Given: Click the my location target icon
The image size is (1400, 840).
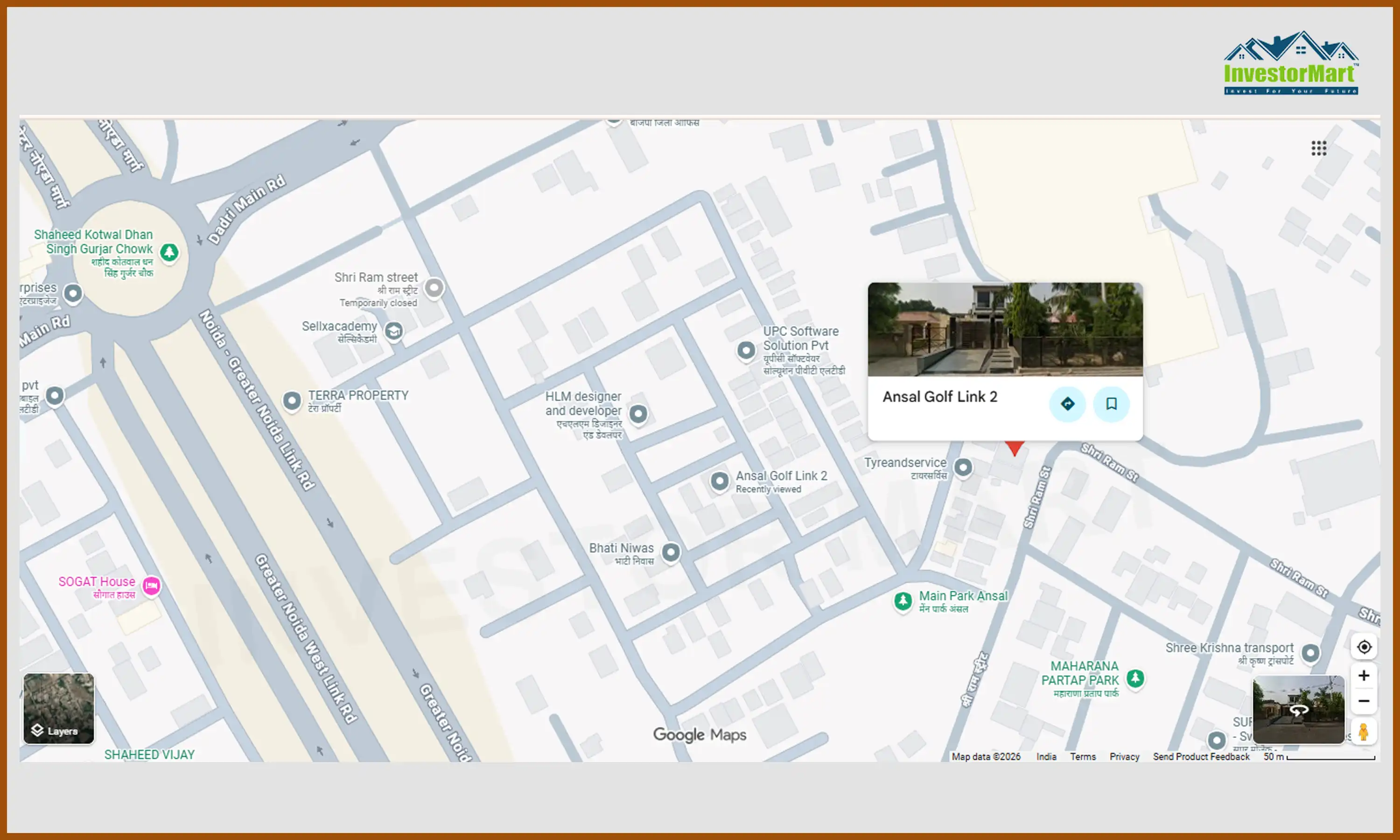Looking at the screenshot, I should click(x=1364, y=646).
